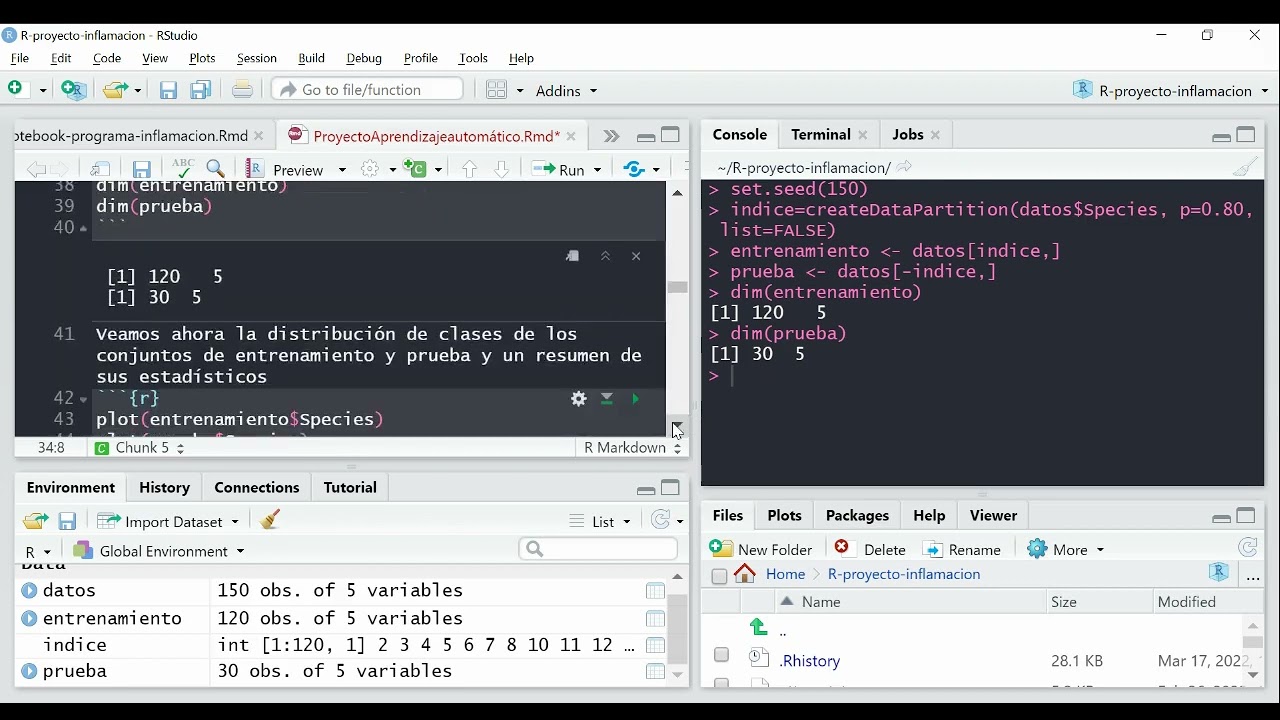Print the current file
Screen dimensions: 1280x720
[x=242, y=90]
